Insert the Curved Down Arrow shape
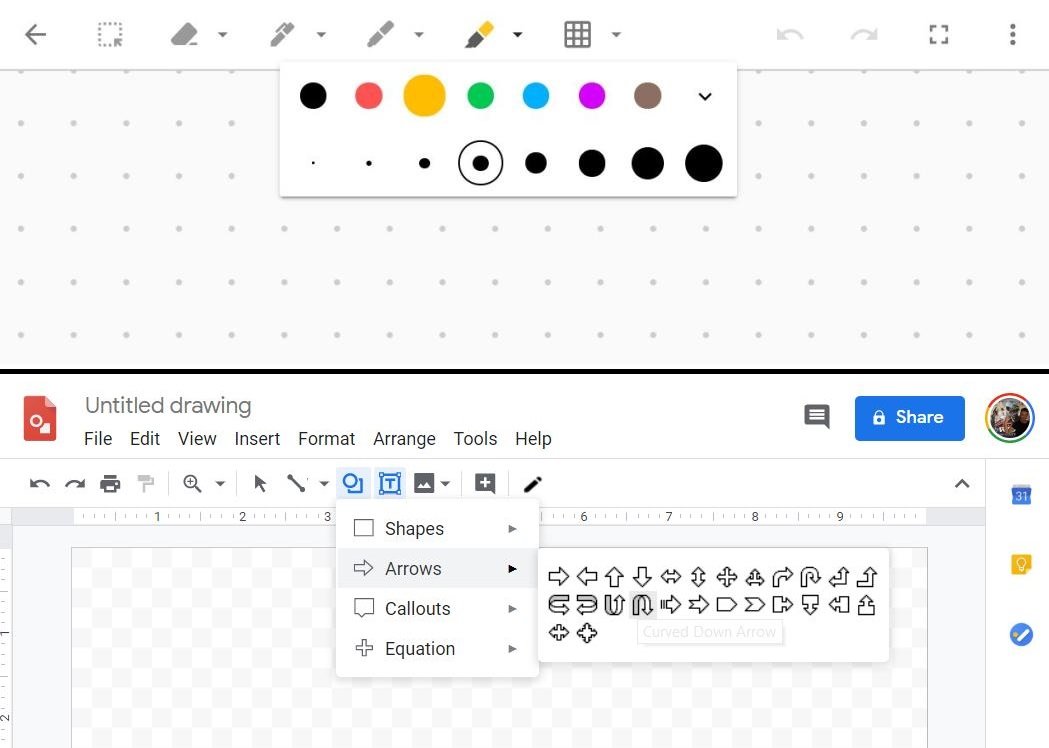 point(643,604)
